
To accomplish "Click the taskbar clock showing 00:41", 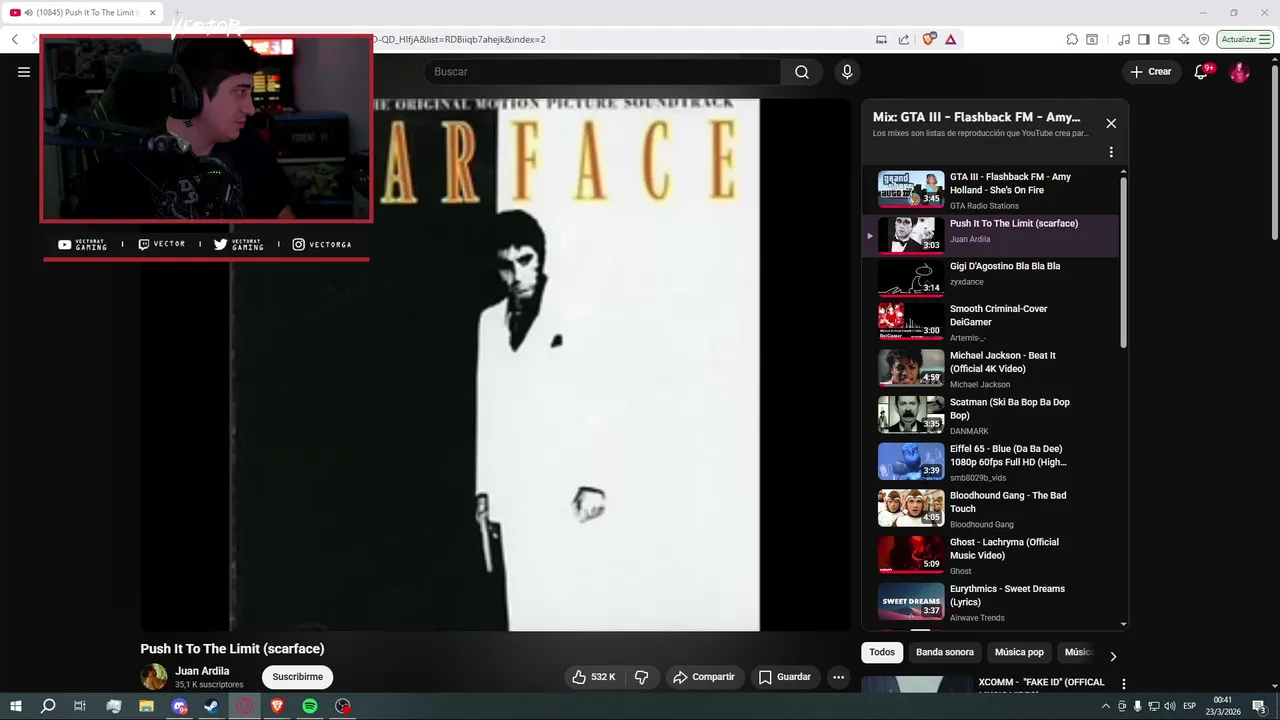I will pos(1222,706).
